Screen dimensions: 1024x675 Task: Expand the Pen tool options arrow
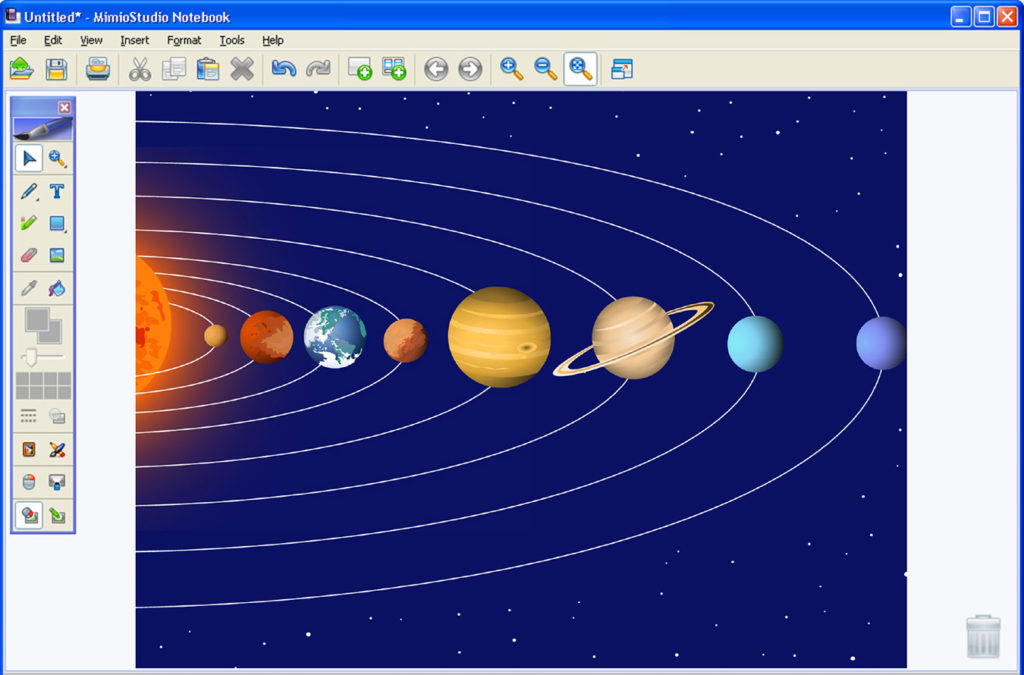pyautogui.click(x=37, y=198)
